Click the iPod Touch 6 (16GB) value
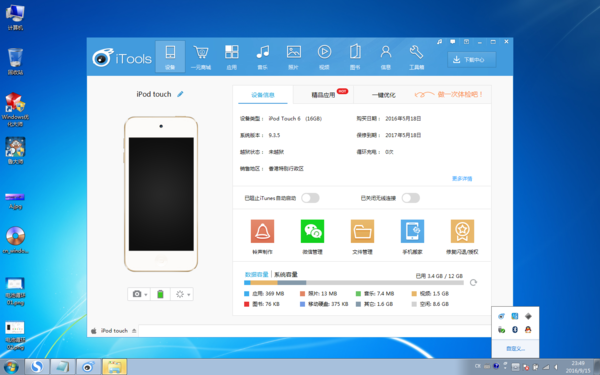The image size is (600, 375). pos(295,119)
